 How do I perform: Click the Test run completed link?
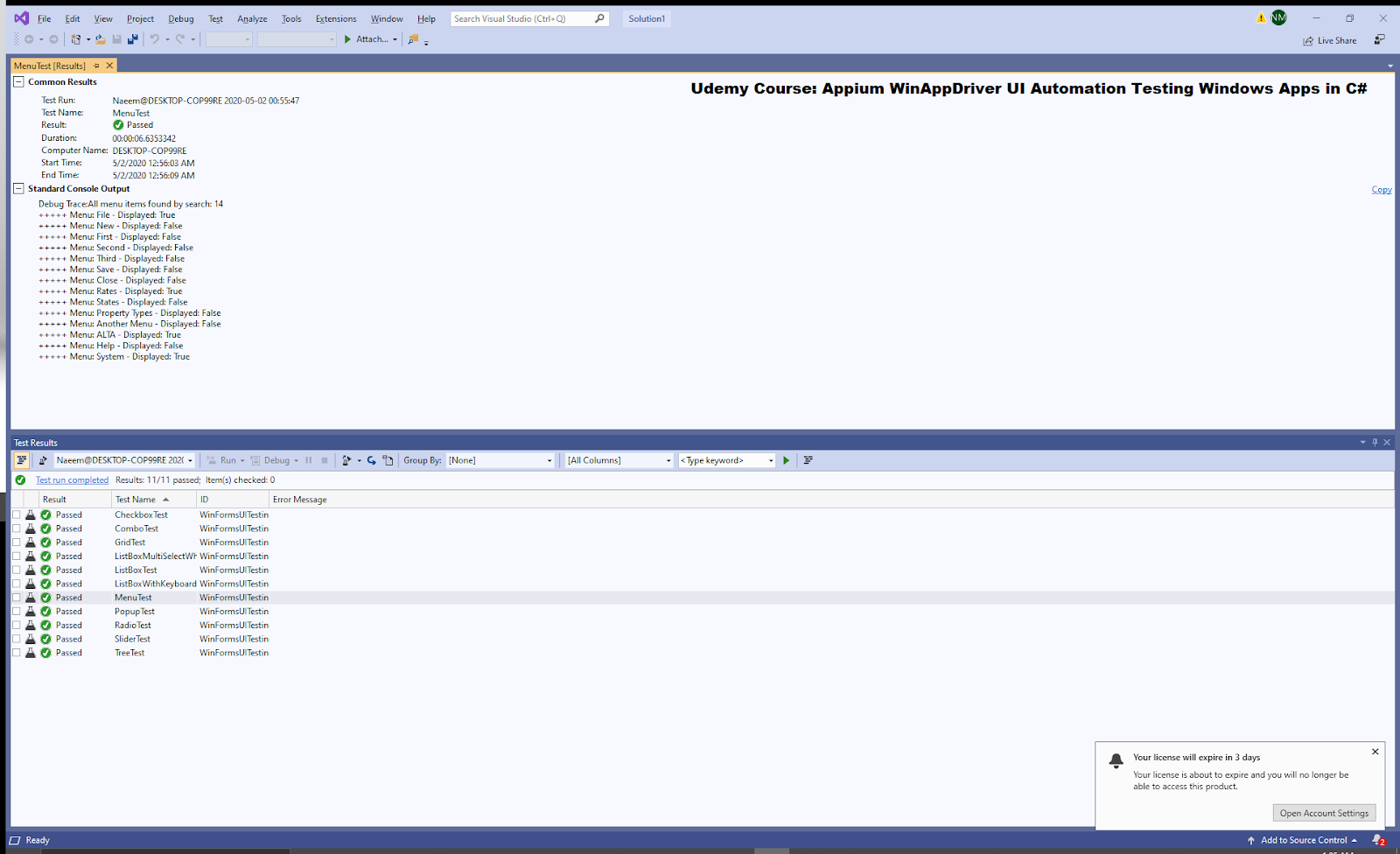click(x=72, y=479)
